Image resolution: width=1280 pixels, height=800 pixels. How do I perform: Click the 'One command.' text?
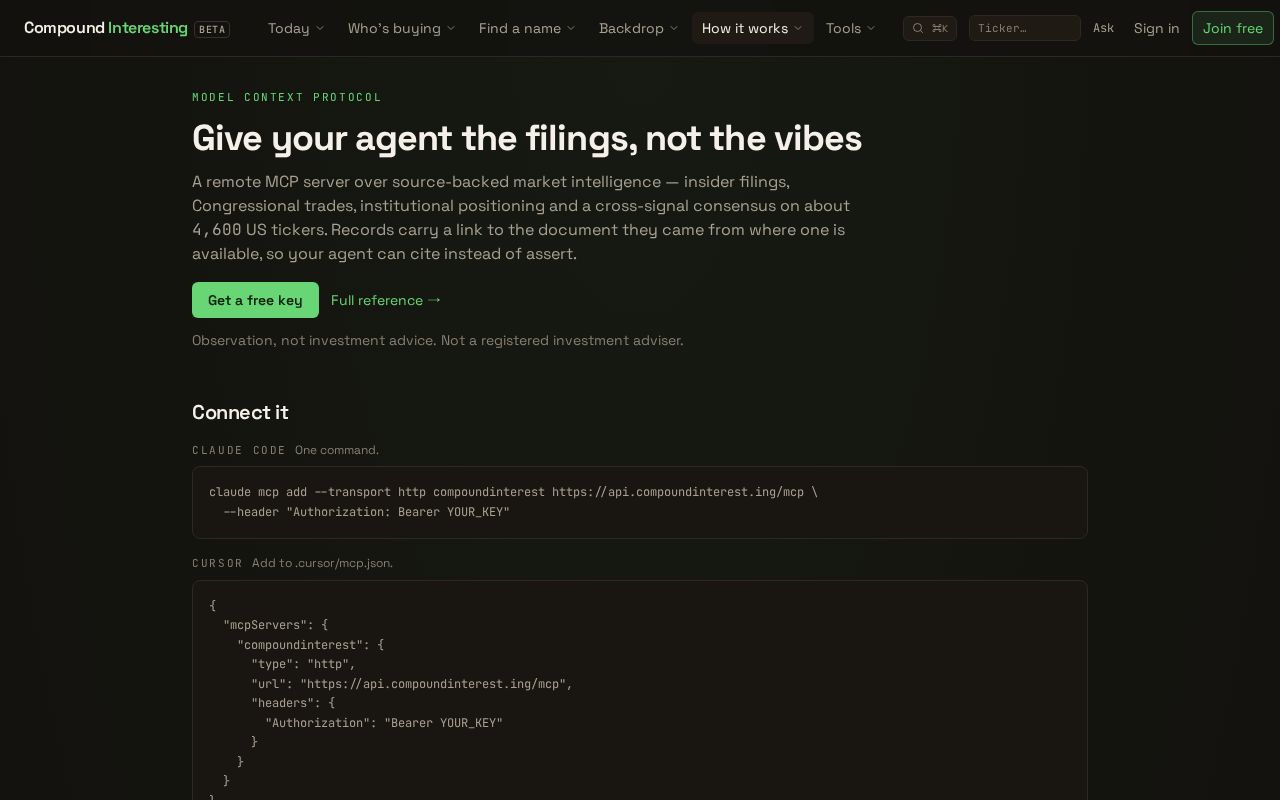[x=337, y=450]
